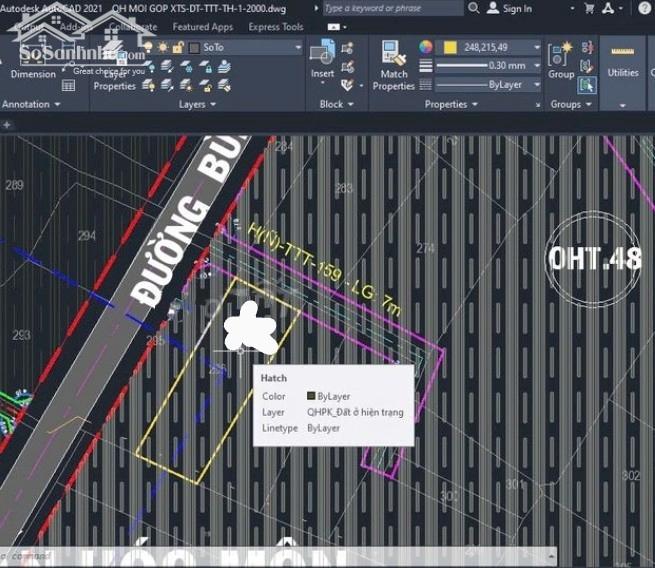Switch to the Express Tools tab
Screen dimensions: 655x568
click(x=275, y=27)
